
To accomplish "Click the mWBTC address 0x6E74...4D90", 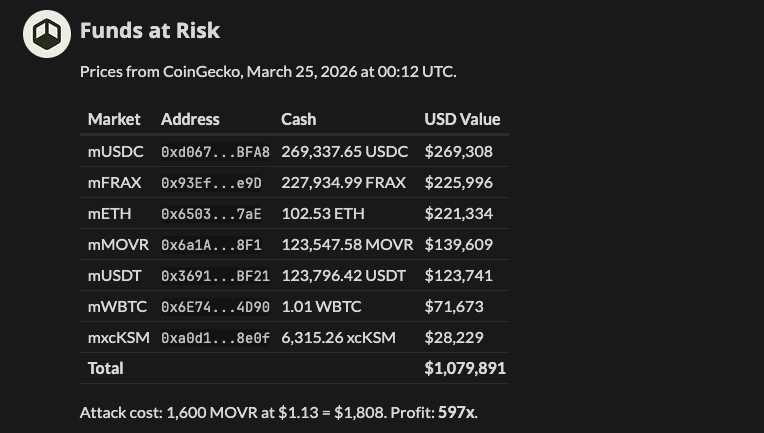I will 215,307.
